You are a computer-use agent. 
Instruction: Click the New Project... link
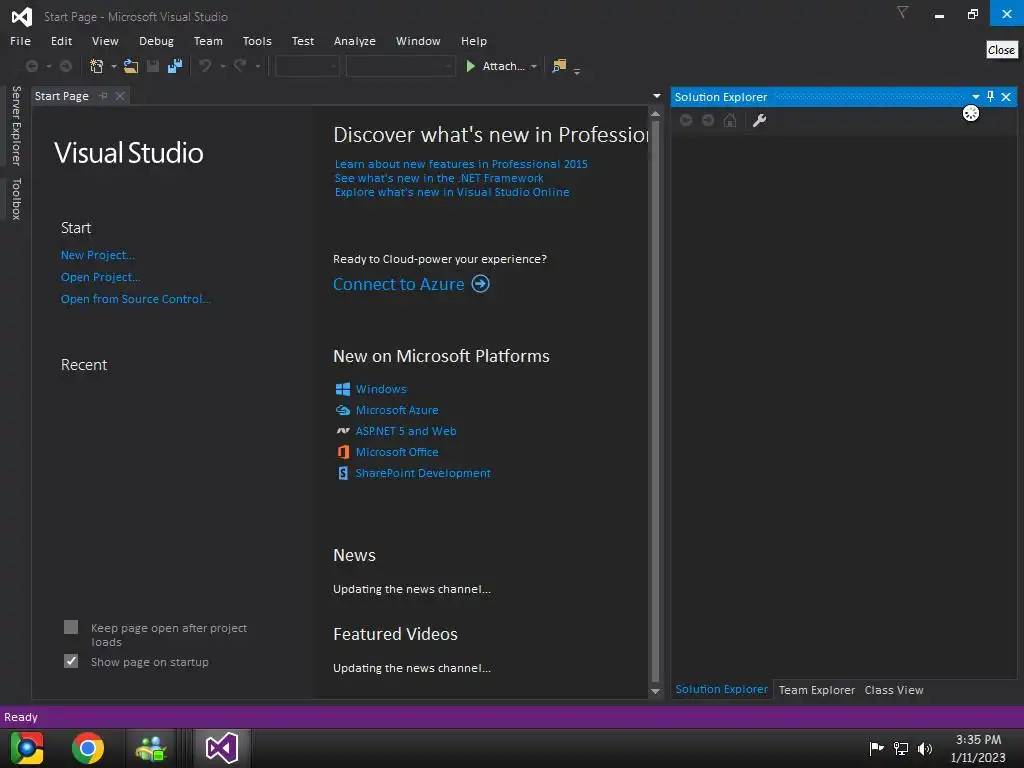coord(98,255)
